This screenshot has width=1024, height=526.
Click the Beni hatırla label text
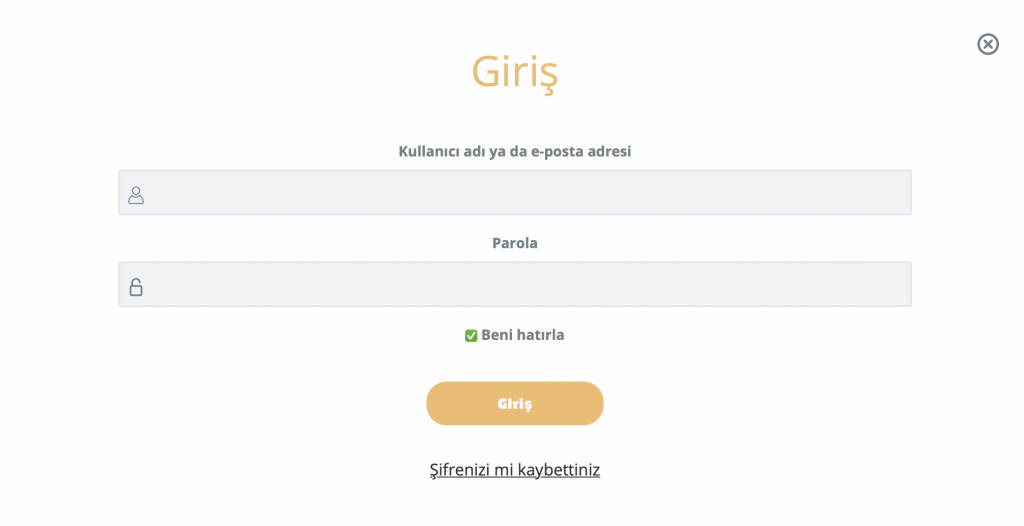click(x=523, y=335)
